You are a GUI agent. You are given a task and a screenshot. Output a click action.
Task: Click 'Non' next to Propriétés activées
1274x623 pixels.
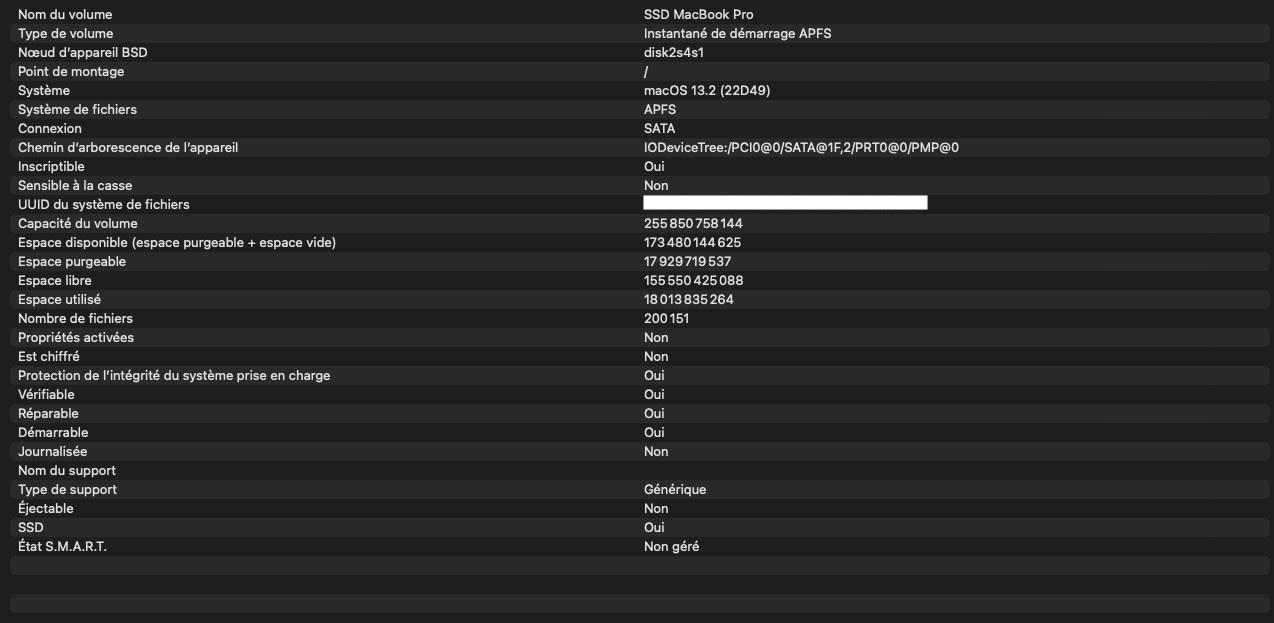[656, 338]
